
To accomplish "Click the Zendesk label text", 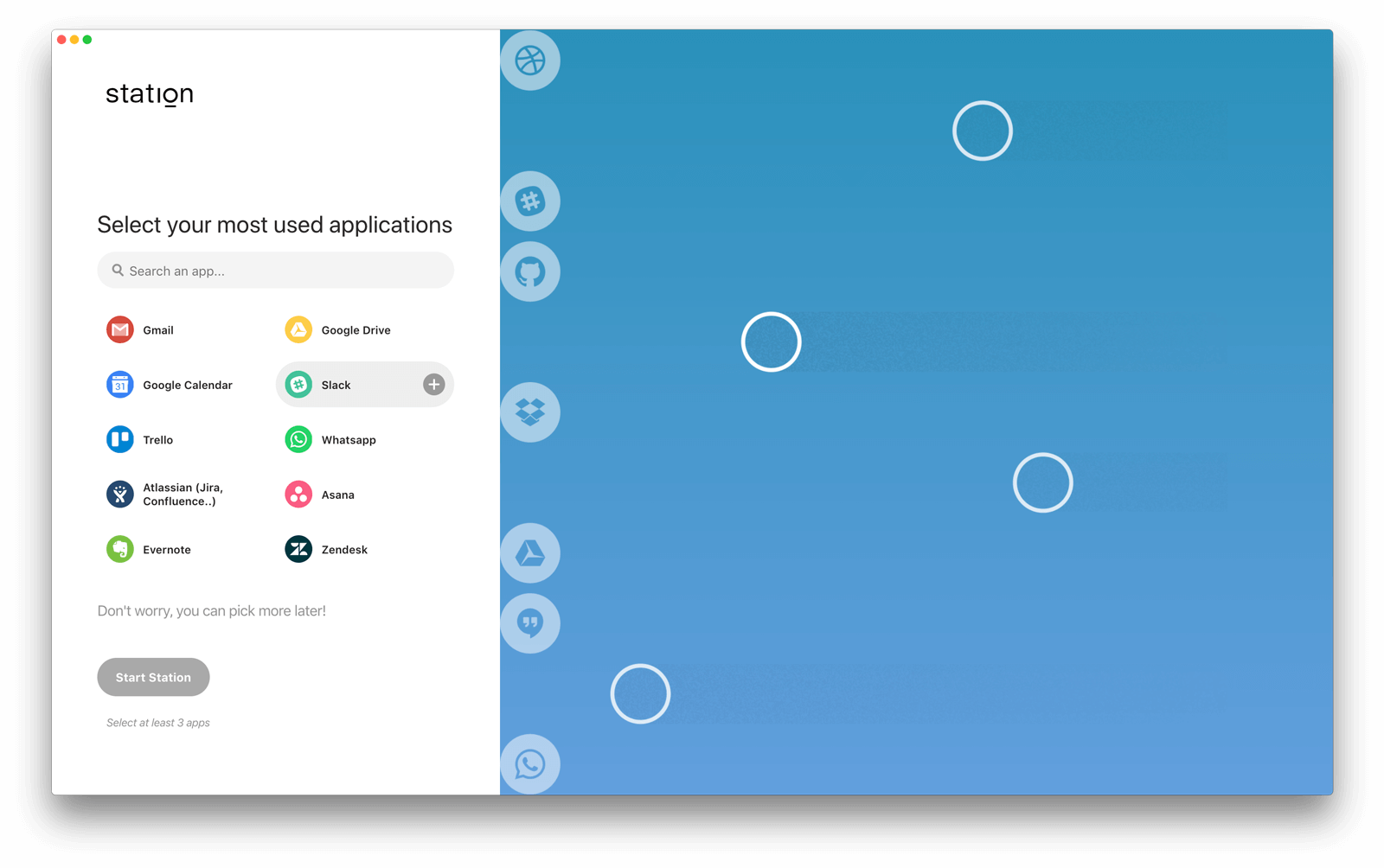I will click(344, 550).
